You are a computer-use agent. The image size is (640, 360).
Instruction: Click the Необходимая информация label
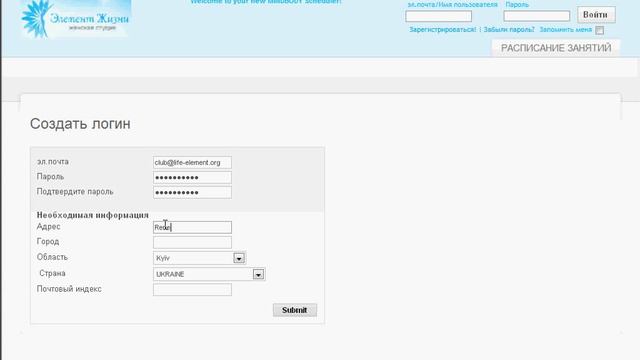[93, 215]
